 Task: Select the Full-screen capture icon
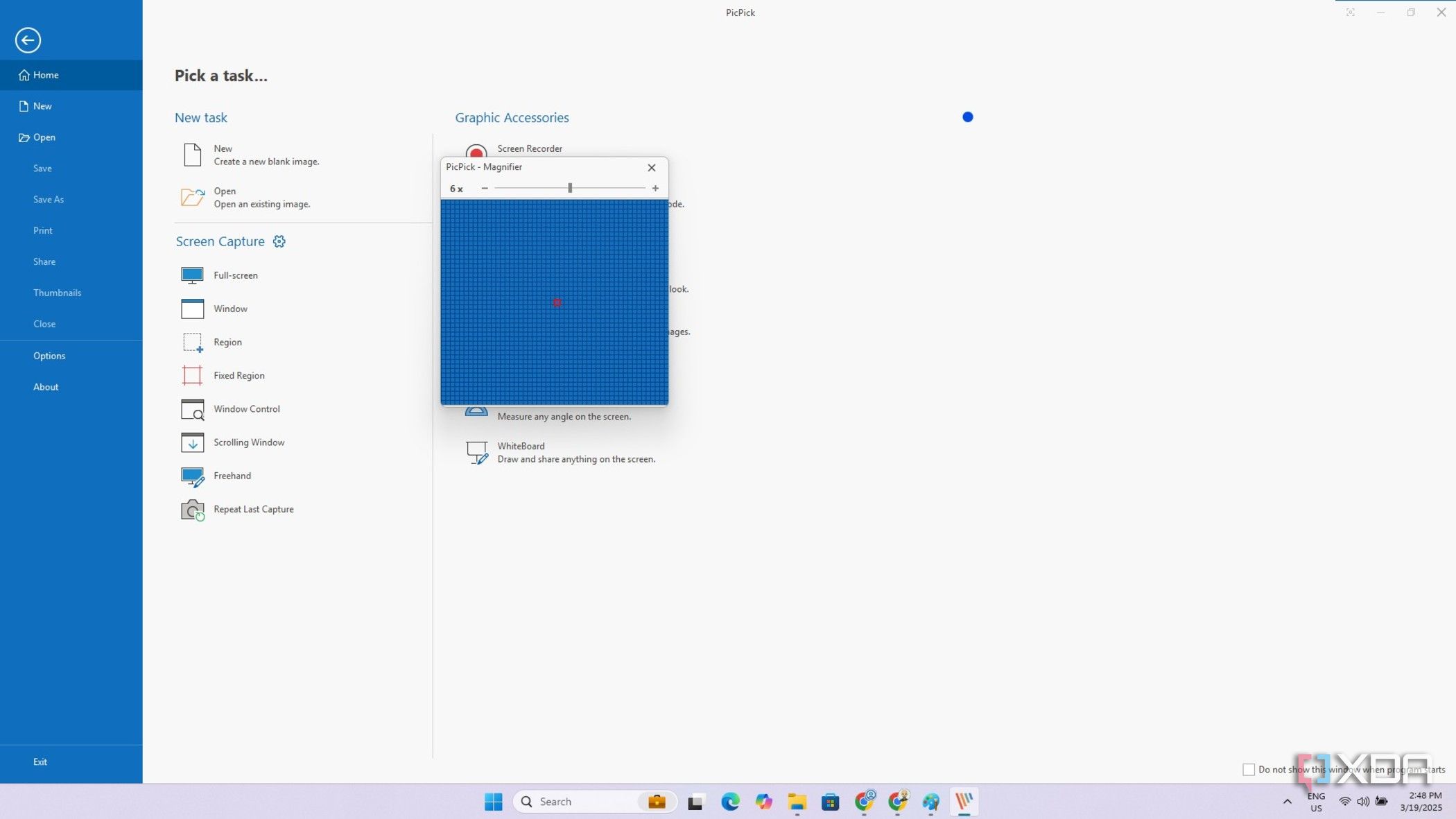[x=192, y=275]
